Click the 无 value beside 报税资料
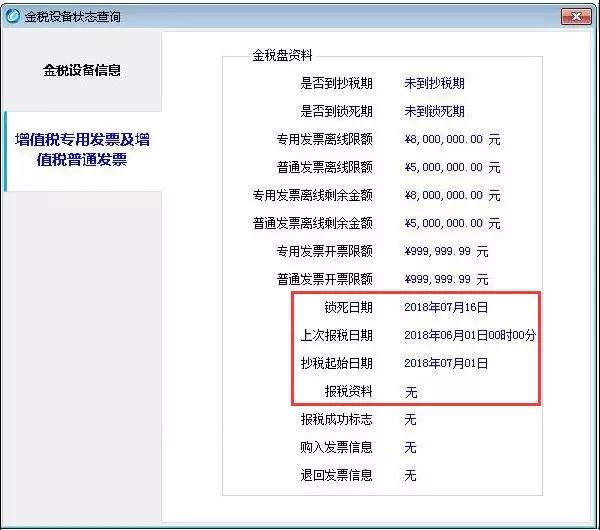Viewport: 600px width, 530px height. 411,392
